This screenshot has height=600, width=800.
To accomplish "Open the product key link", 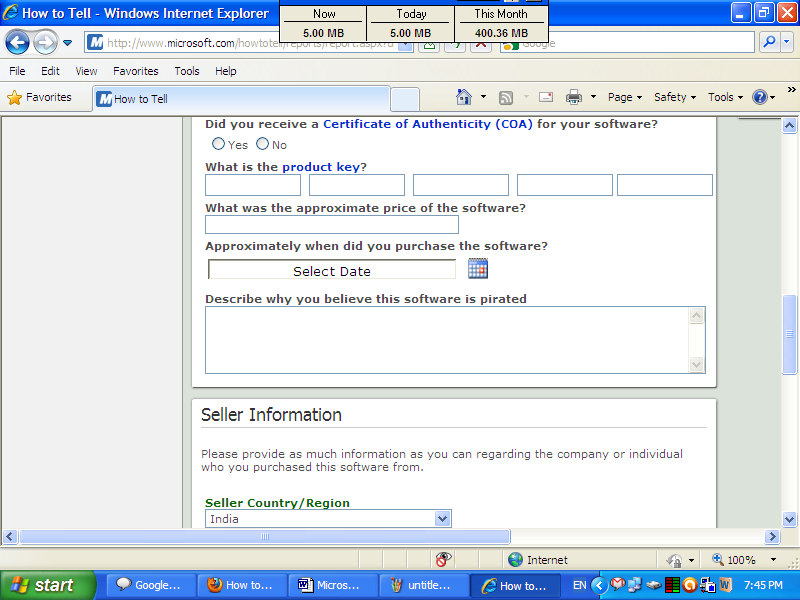I will click(x=321, y=167).
